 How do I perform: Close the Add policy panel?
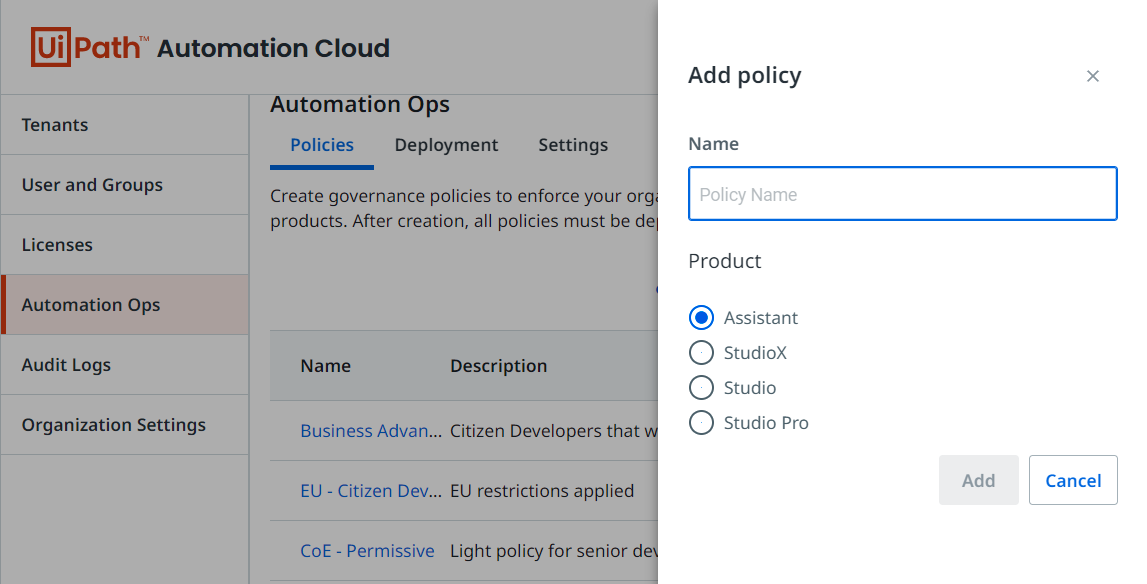click(x=1092, y=76)
